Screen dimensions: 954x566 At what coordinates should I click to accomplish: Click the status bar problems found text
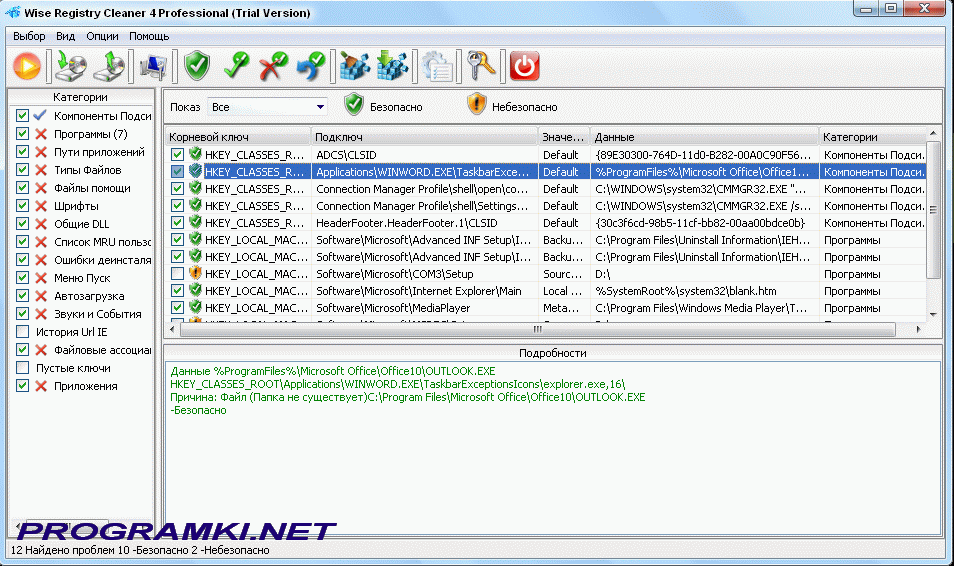tap(140, 550)
